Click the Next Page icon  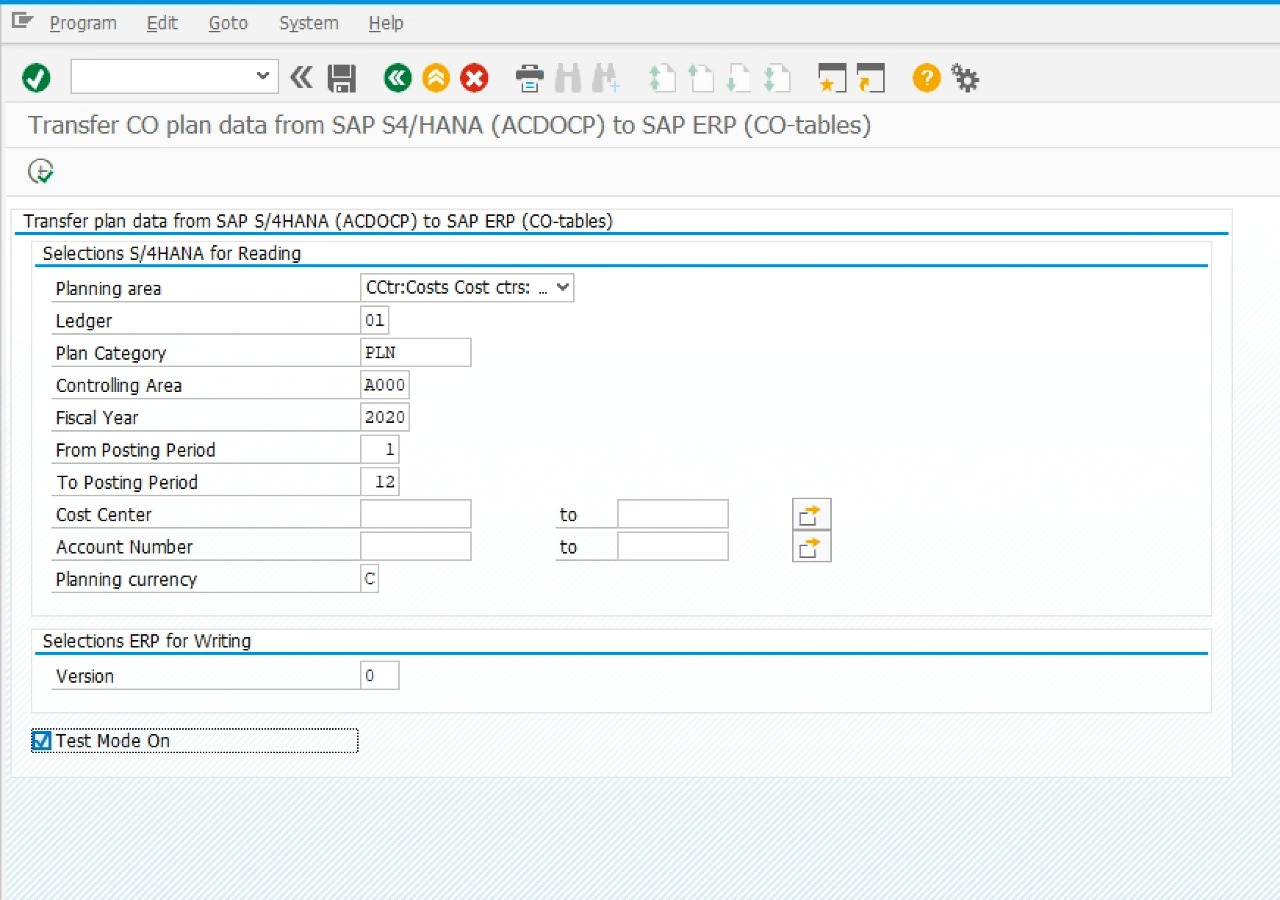738,77
